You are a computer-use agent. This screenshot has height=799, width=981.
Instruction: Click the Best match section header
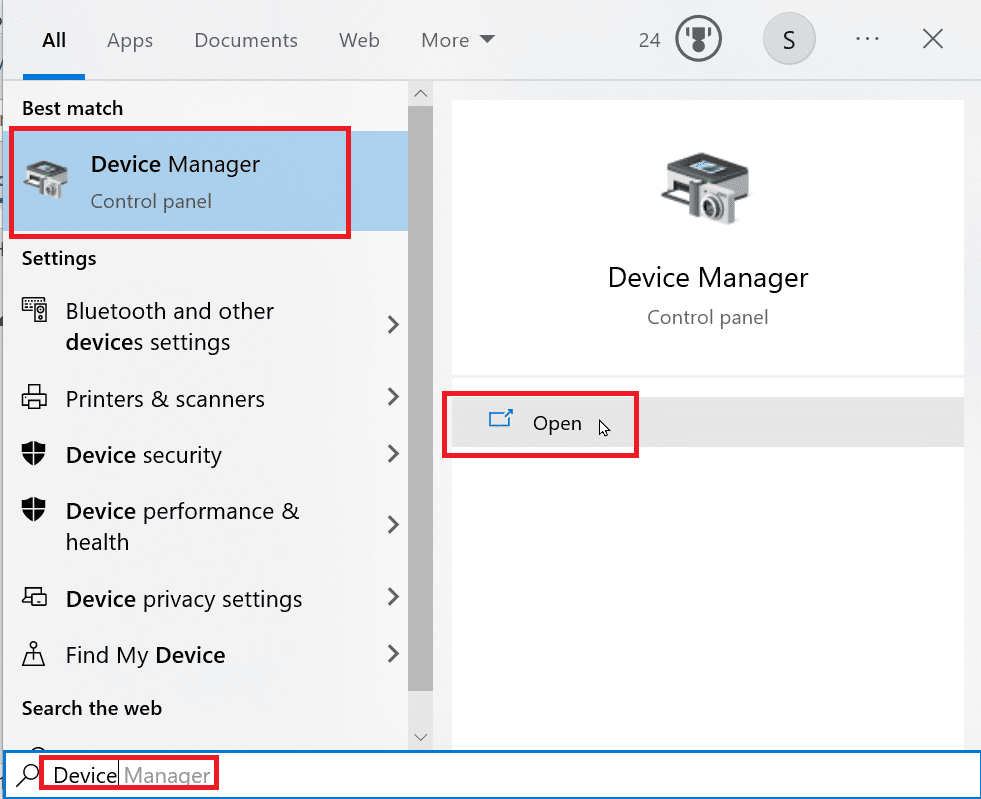(73, 108)
